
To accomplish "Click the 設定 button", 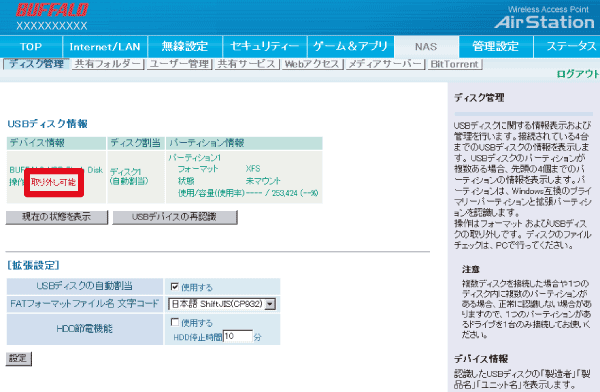I will coord(18,359).
